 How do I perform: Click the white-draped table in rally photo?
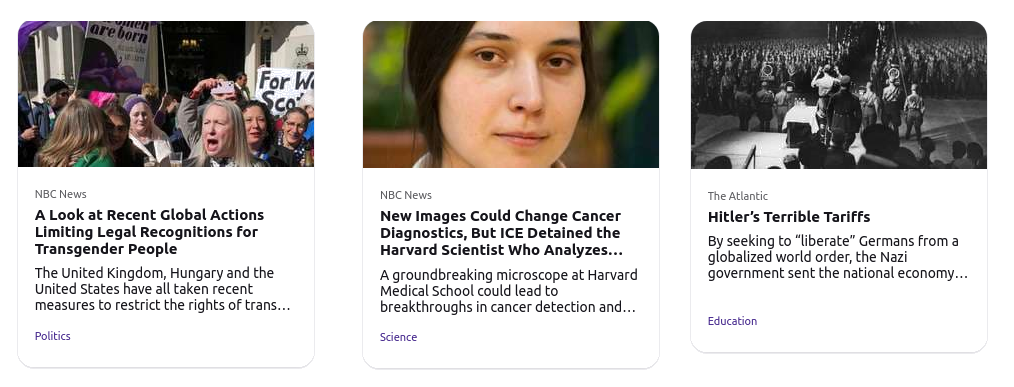[x=800, y=120]
